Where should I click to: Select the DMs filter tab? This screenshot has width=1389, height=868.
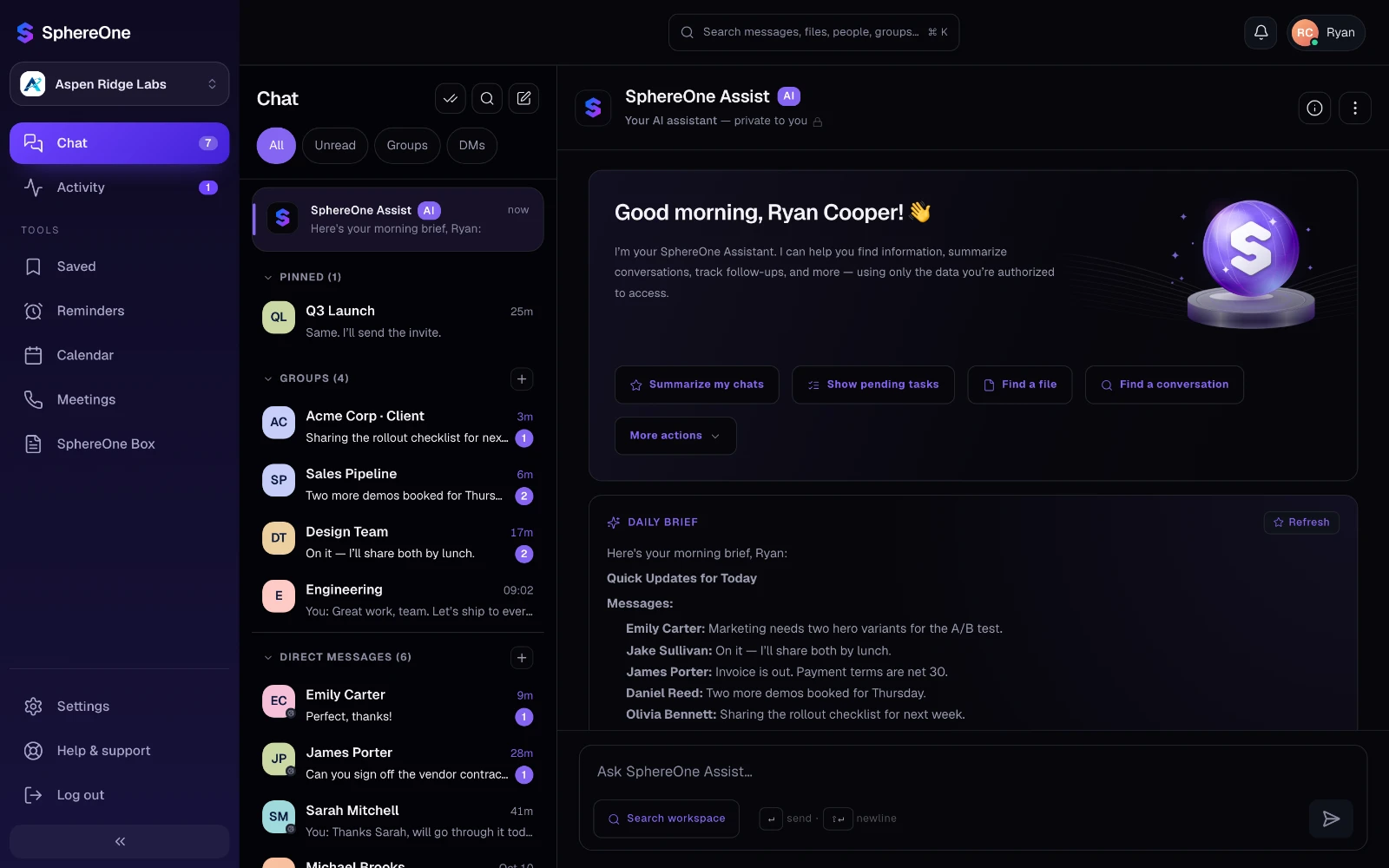tap(472, 145)
